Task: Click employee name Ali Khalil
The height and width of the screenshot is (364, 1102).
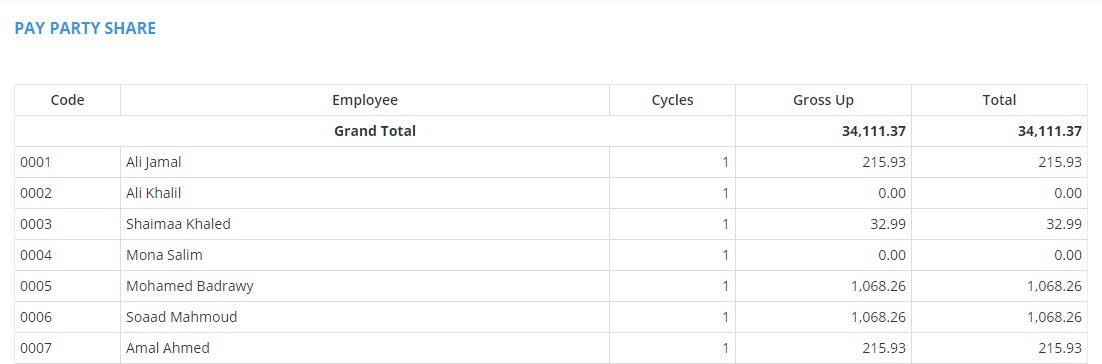Action: [154, 193]
